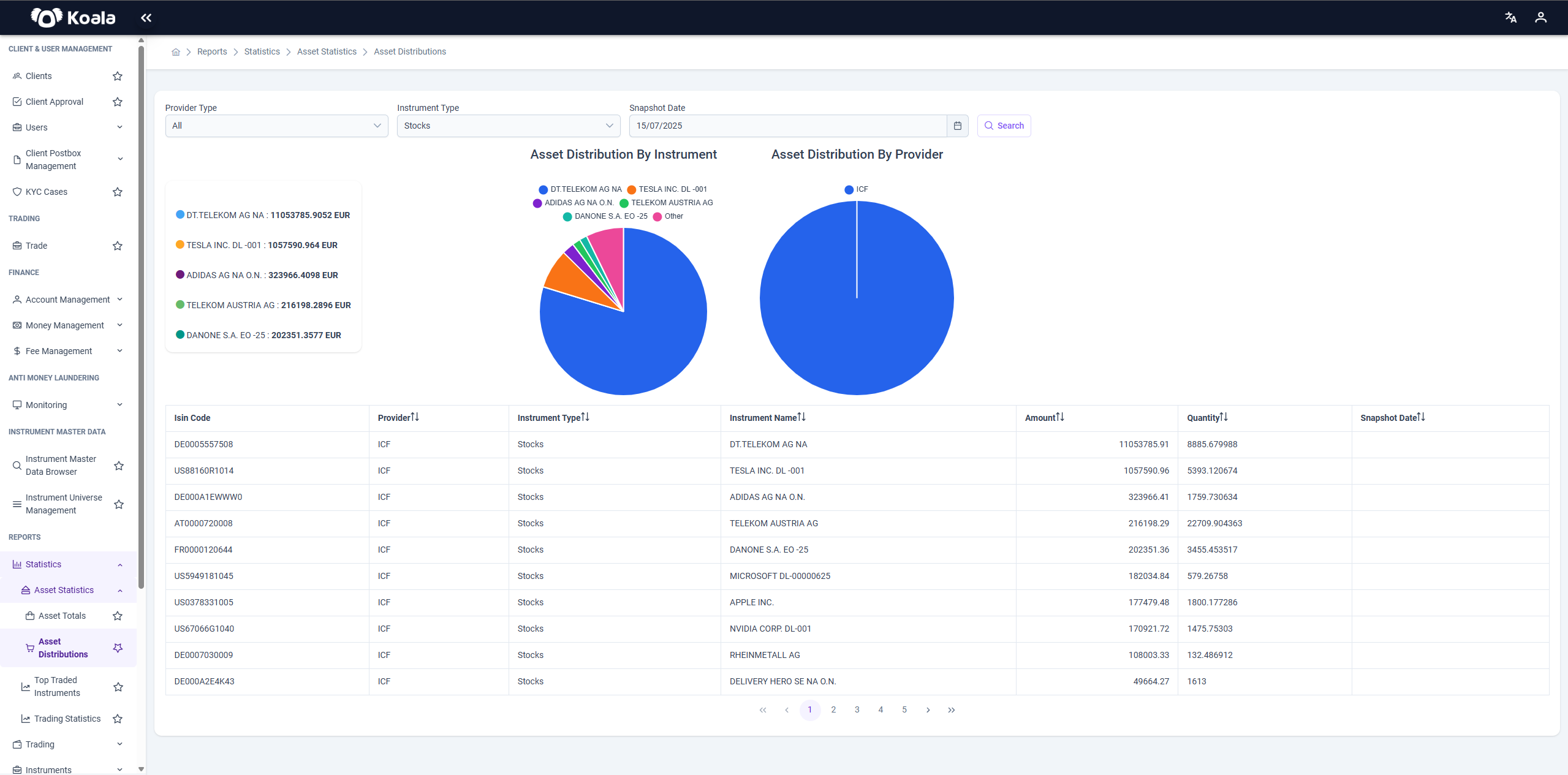This screenshot has width=1568, height=775.
Task: Toggle the Other legend swatch
Action: click(657, 216)
